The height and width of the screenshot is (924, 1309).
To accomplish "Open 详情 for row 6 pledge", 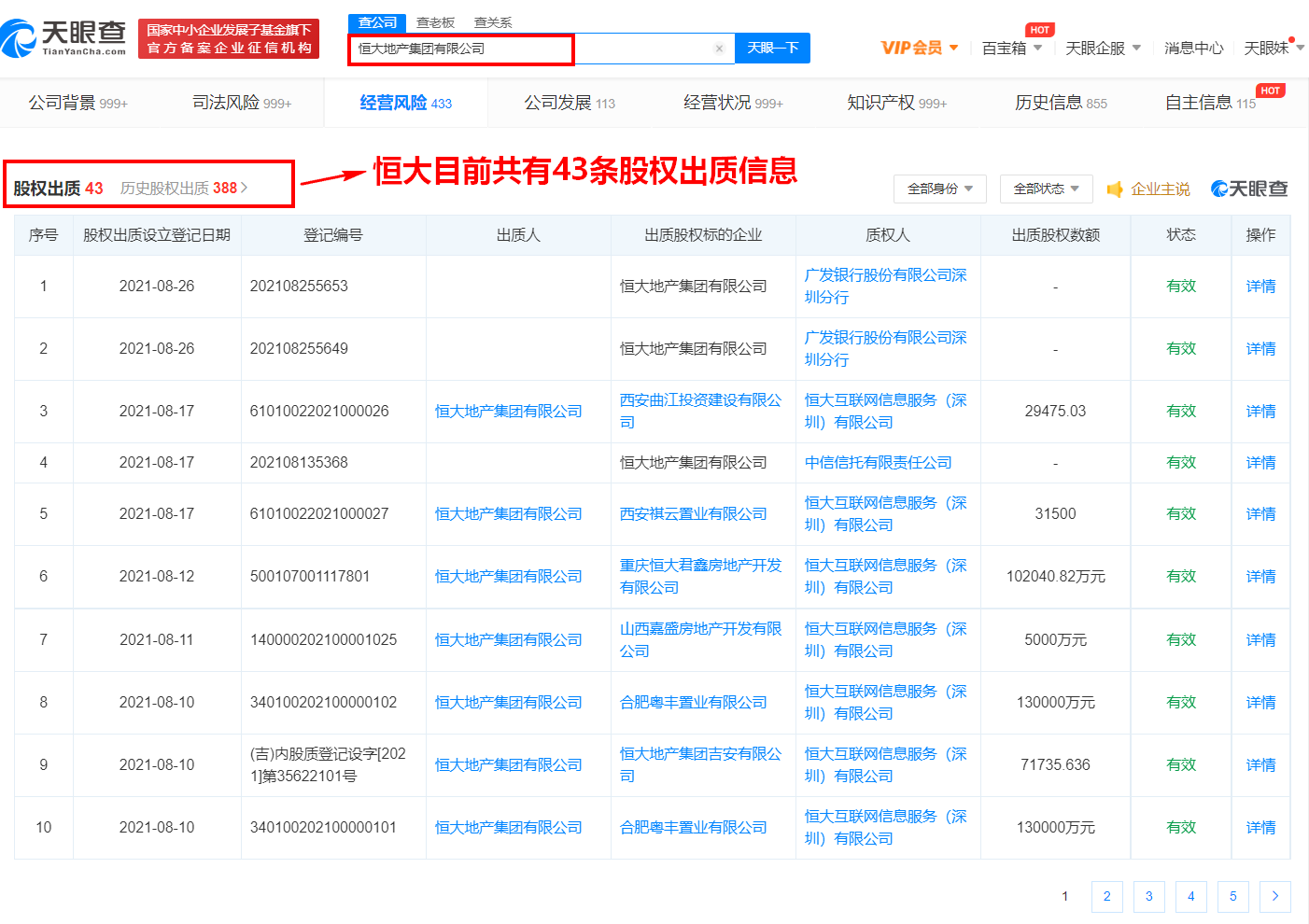I will (x=1260, y=577).
